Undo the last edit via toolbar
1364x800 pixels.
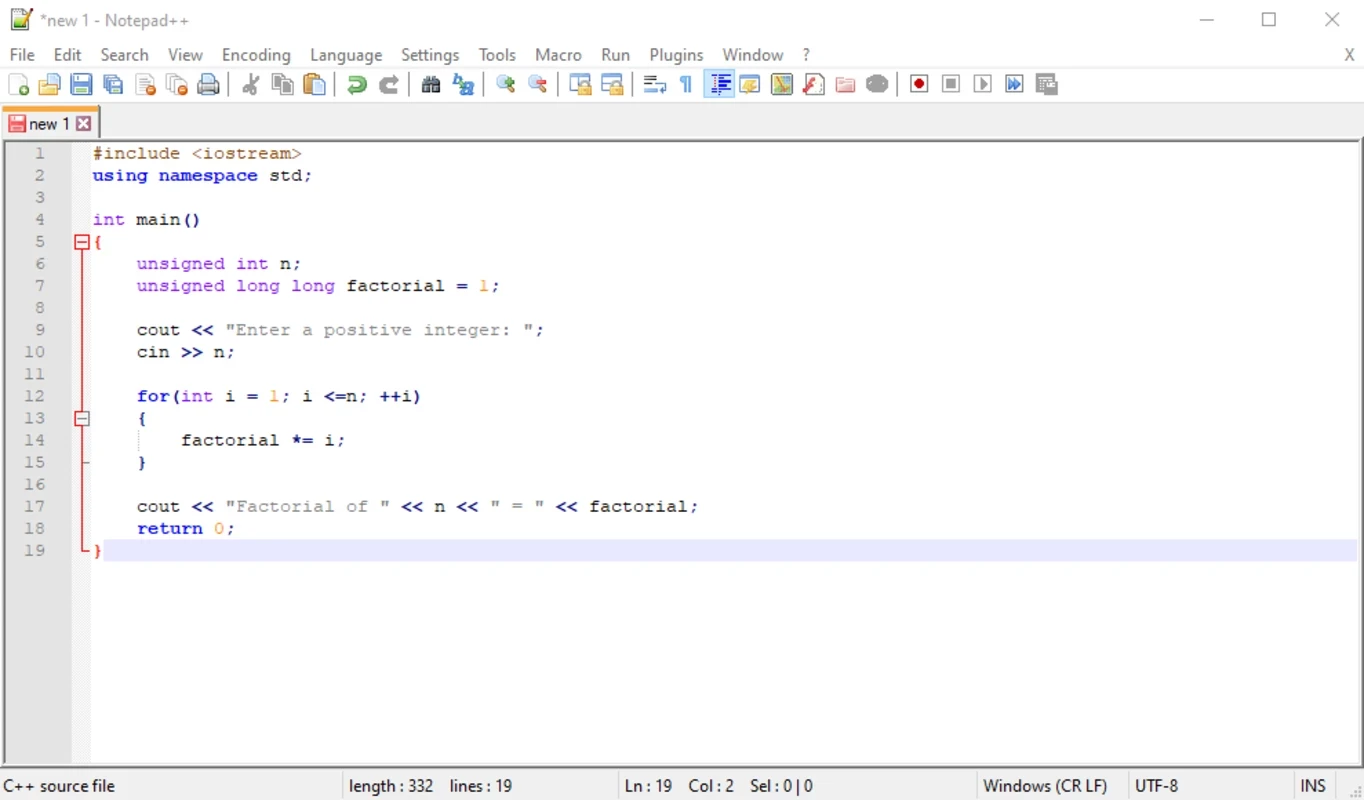[356, 85]
